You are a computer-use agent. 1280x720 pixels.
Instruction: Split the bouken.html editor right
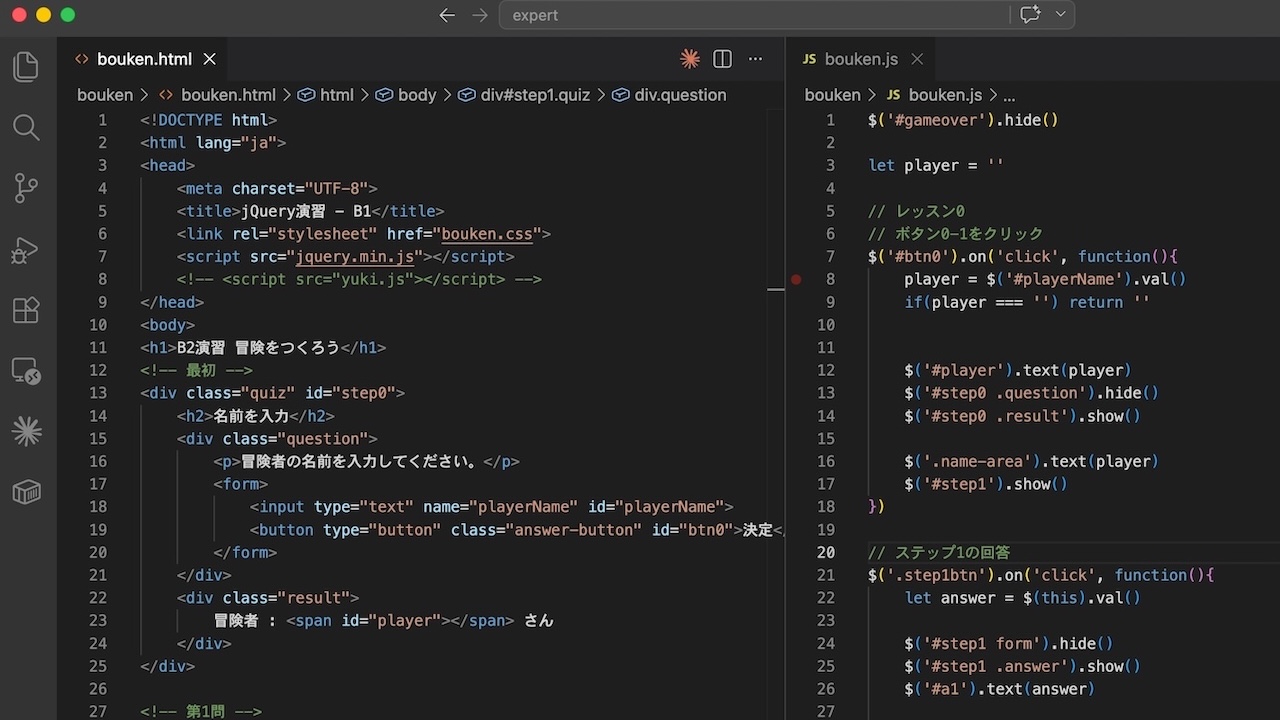click(x=723, y=59)
